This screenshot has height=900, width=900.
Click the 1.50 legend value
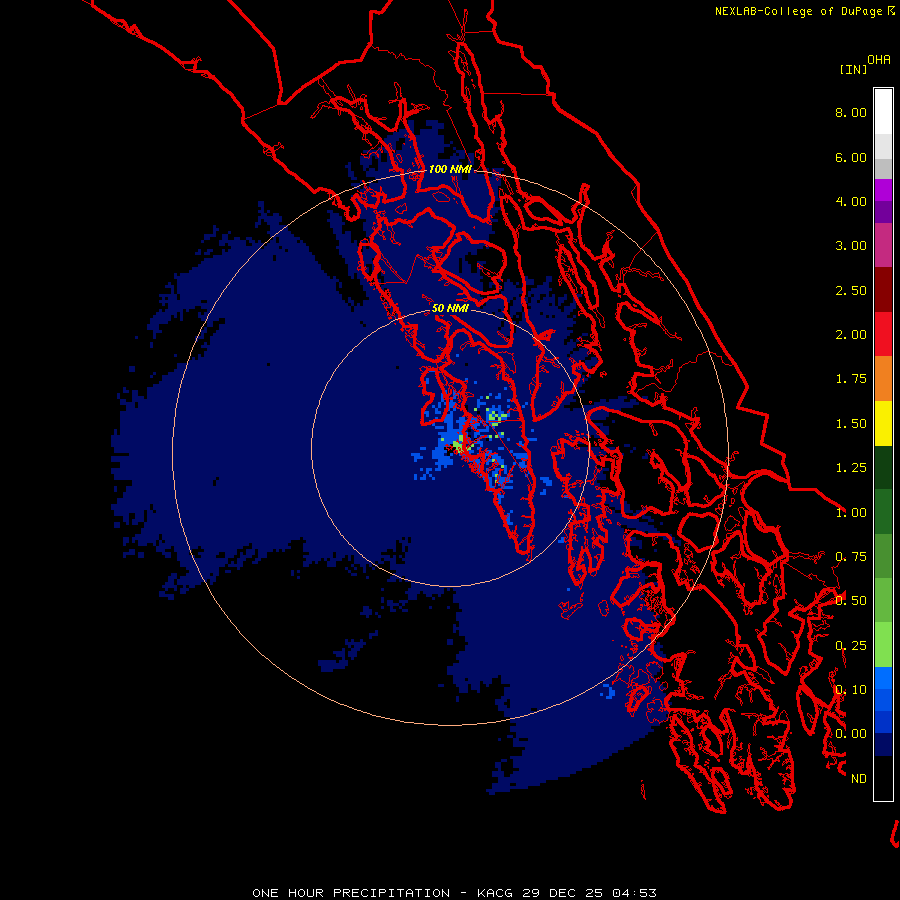click(851, 424)
